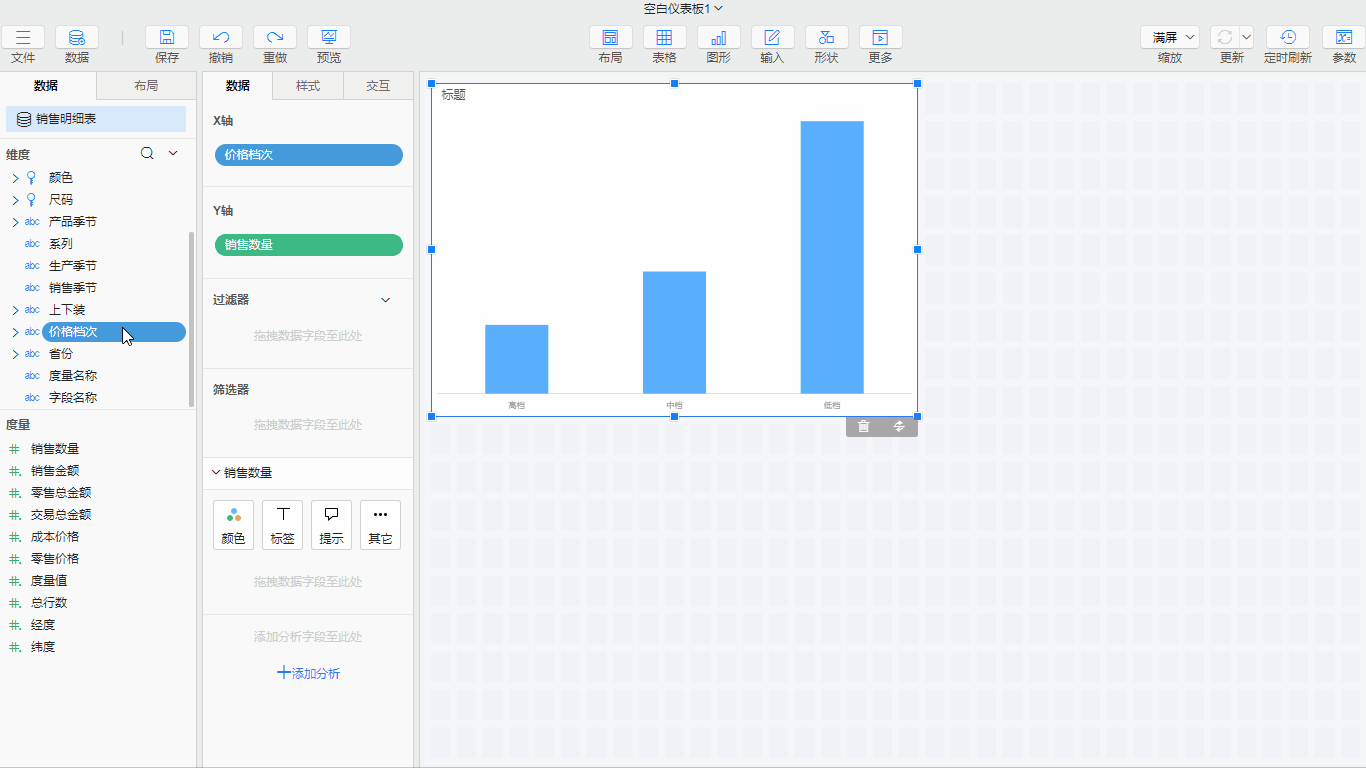Expand the 过滤器 section chevron
1366x768 pixels.
(x=386, y=300)
